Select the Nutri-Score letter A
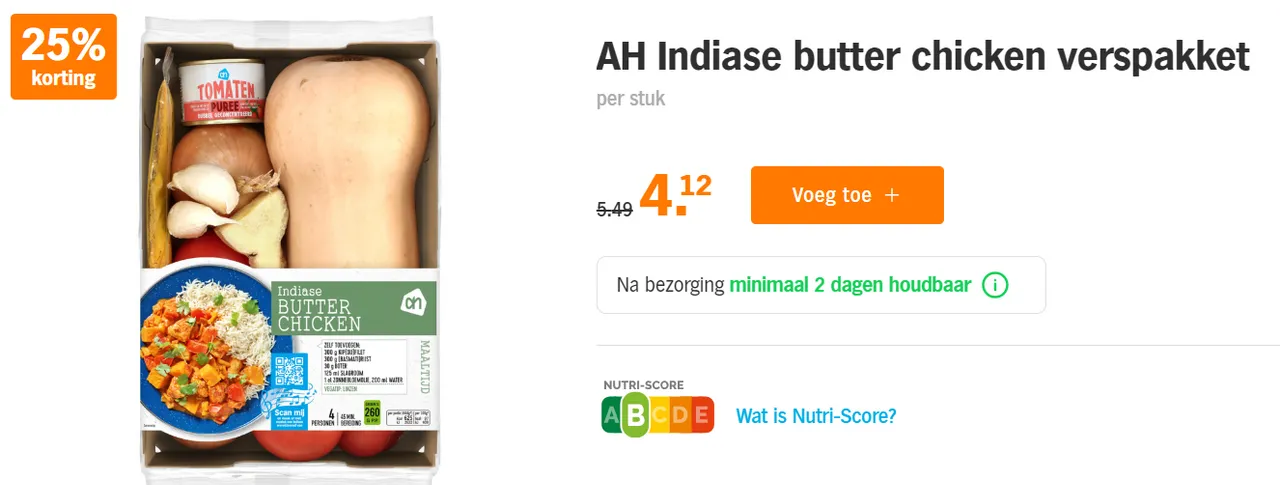Viewport: 1280px width, 485px height. [612, 416]
